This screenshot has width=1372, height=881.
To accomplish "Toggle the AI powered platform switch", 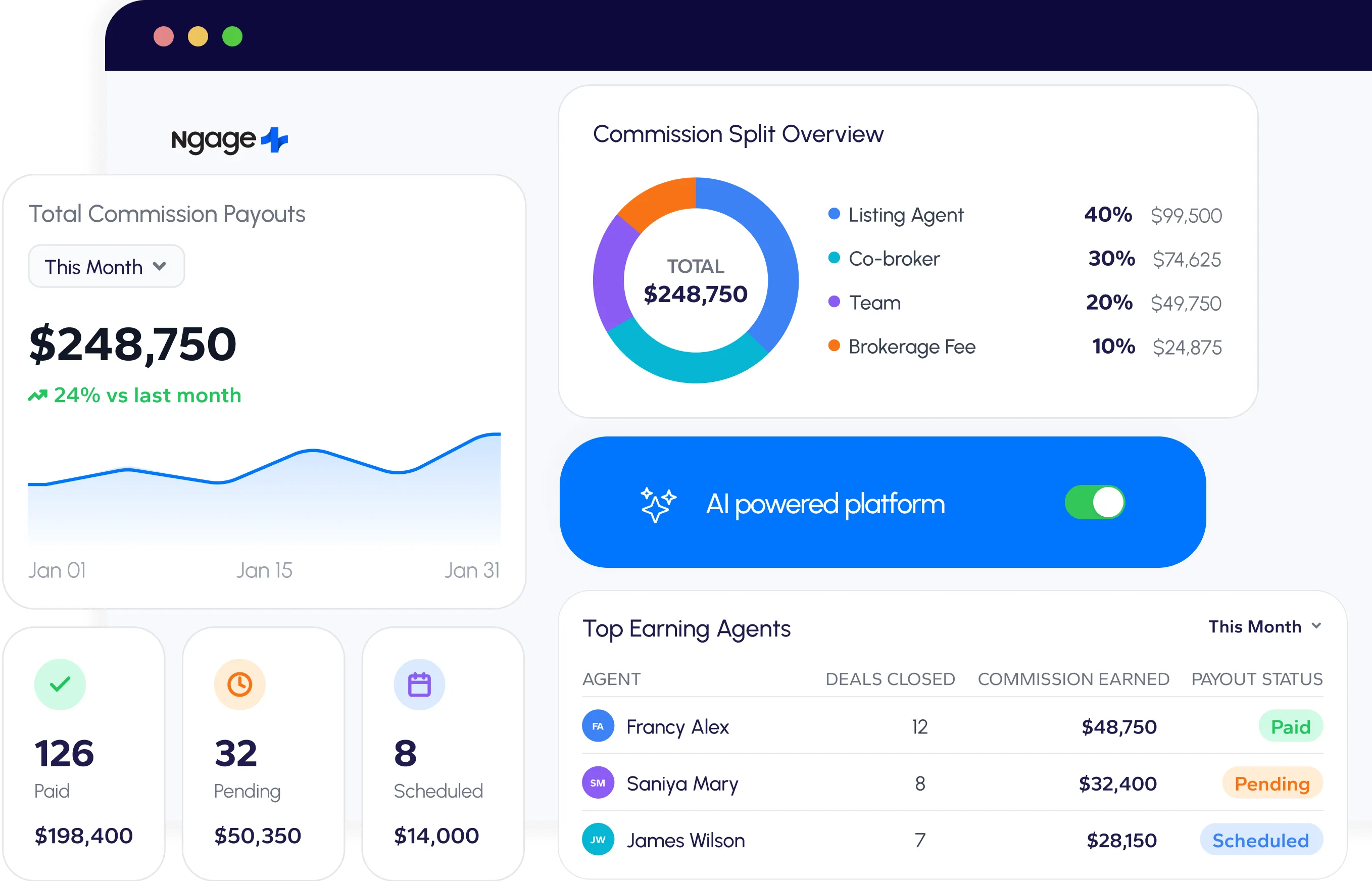I will tap(1095, 502).
